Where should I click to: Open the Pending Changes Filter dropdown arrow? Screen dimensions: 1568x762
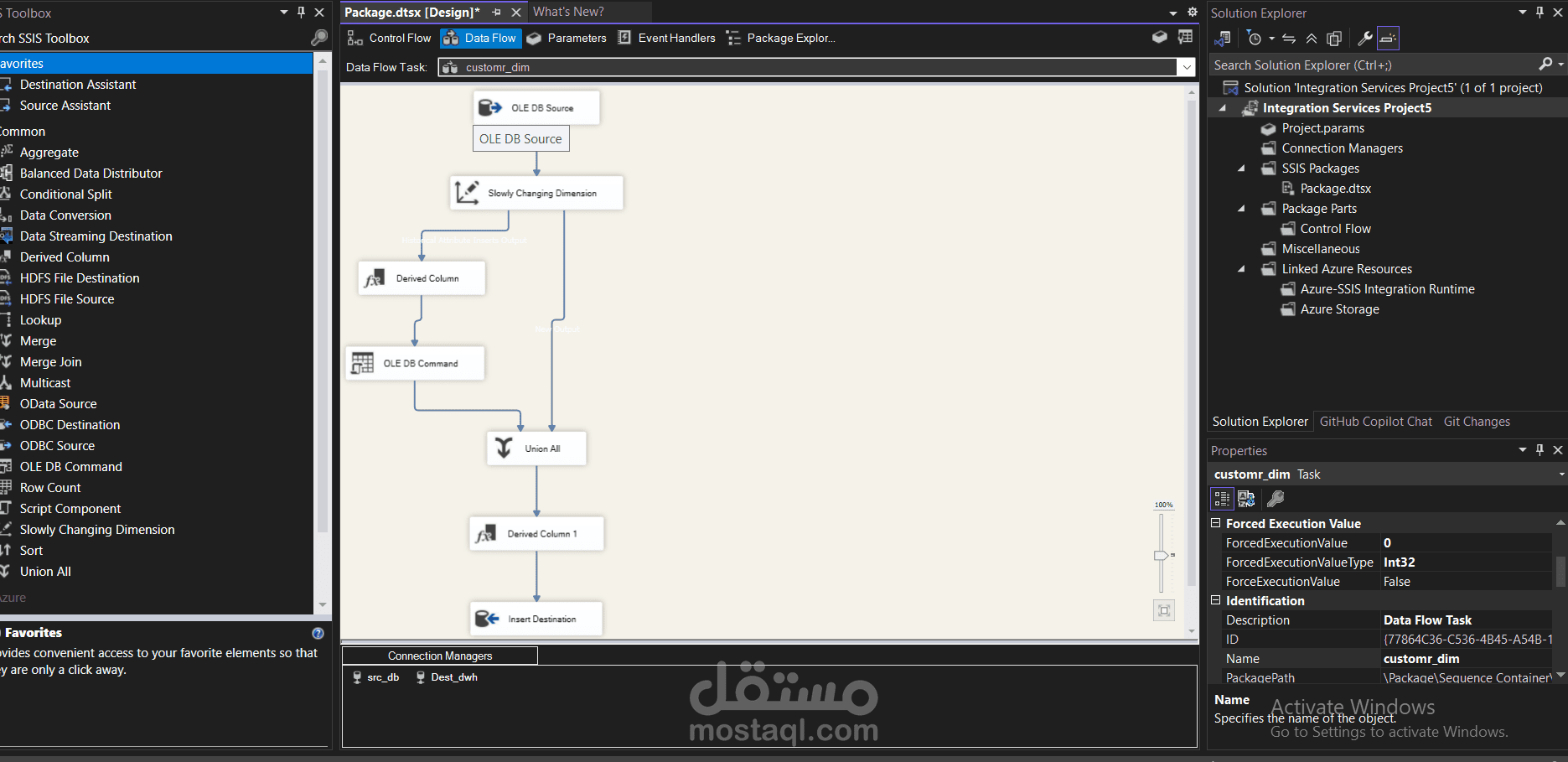tap(1271, 39)
